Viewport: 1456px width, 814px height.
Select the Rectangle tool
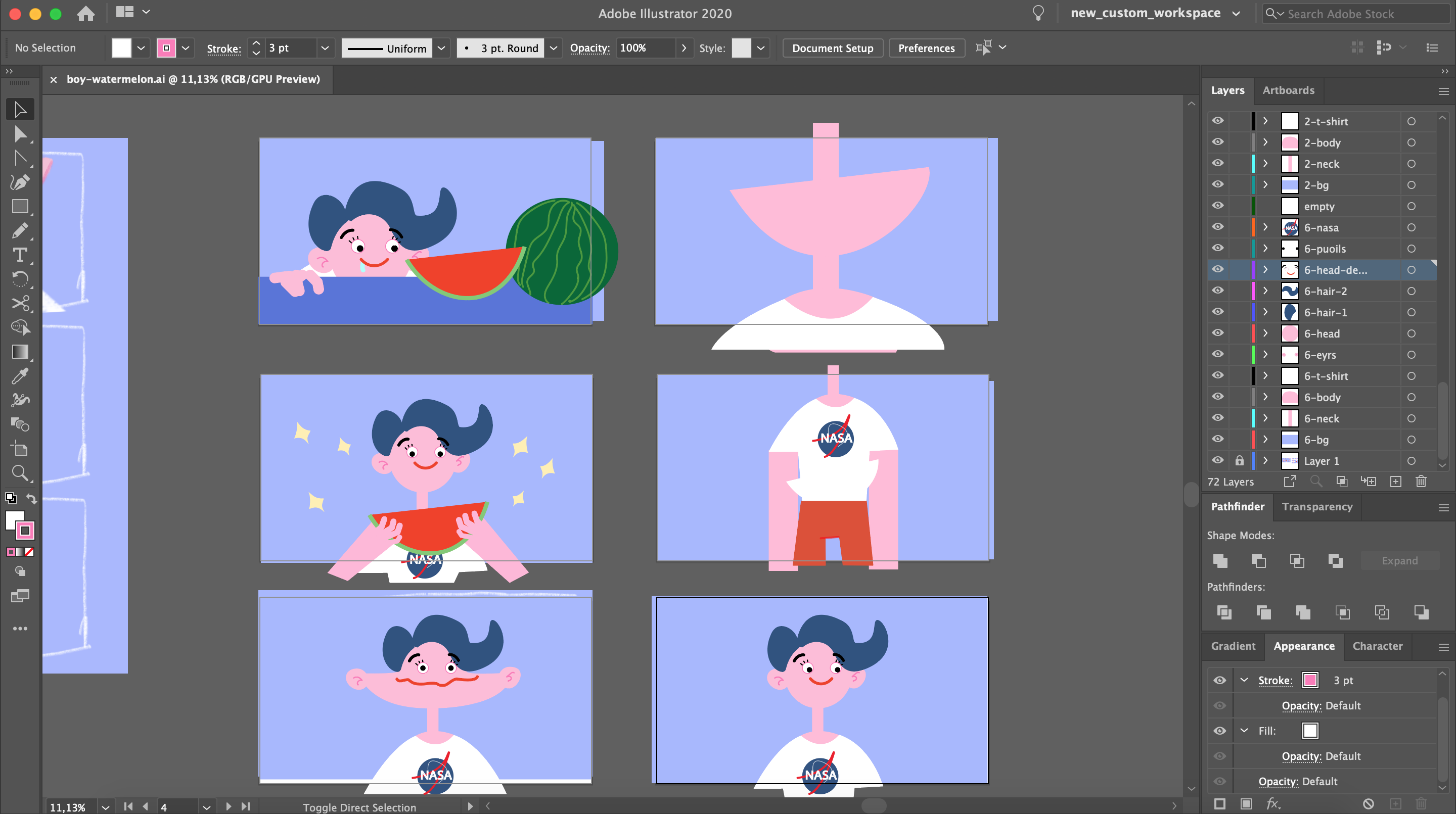click(20, 207)
